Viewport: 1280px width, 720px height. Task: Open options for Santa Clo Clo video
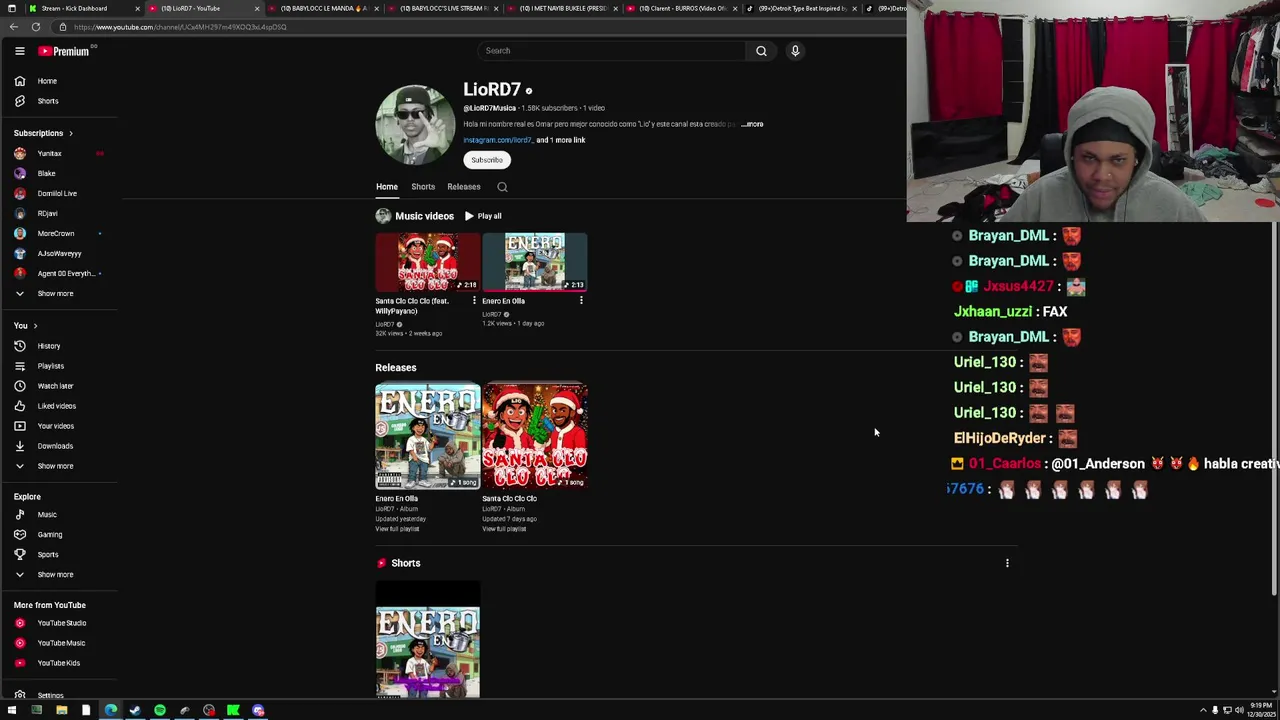tap(474, 301)
